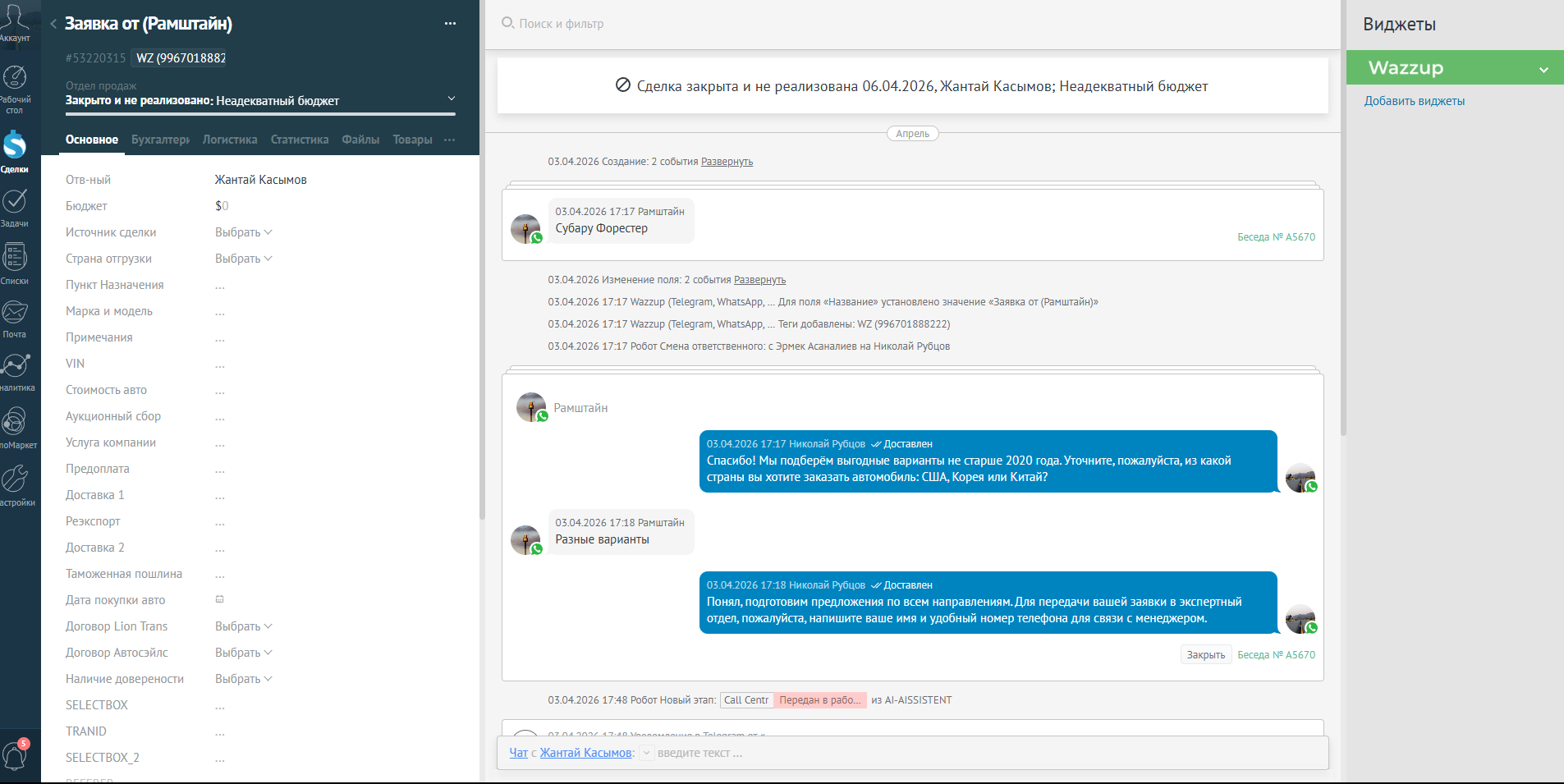Edit the Бюджет $0 field
This screenshot has height=784, width=1564.
tap(222, 206)
